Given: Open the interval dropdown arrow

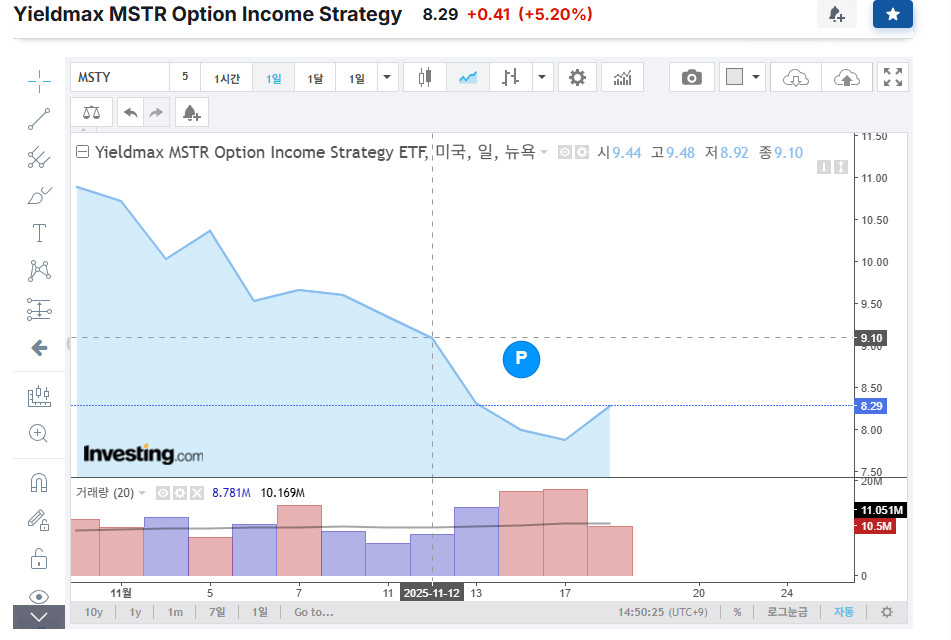Looking at the screenshot, I should tap(387, 78).
